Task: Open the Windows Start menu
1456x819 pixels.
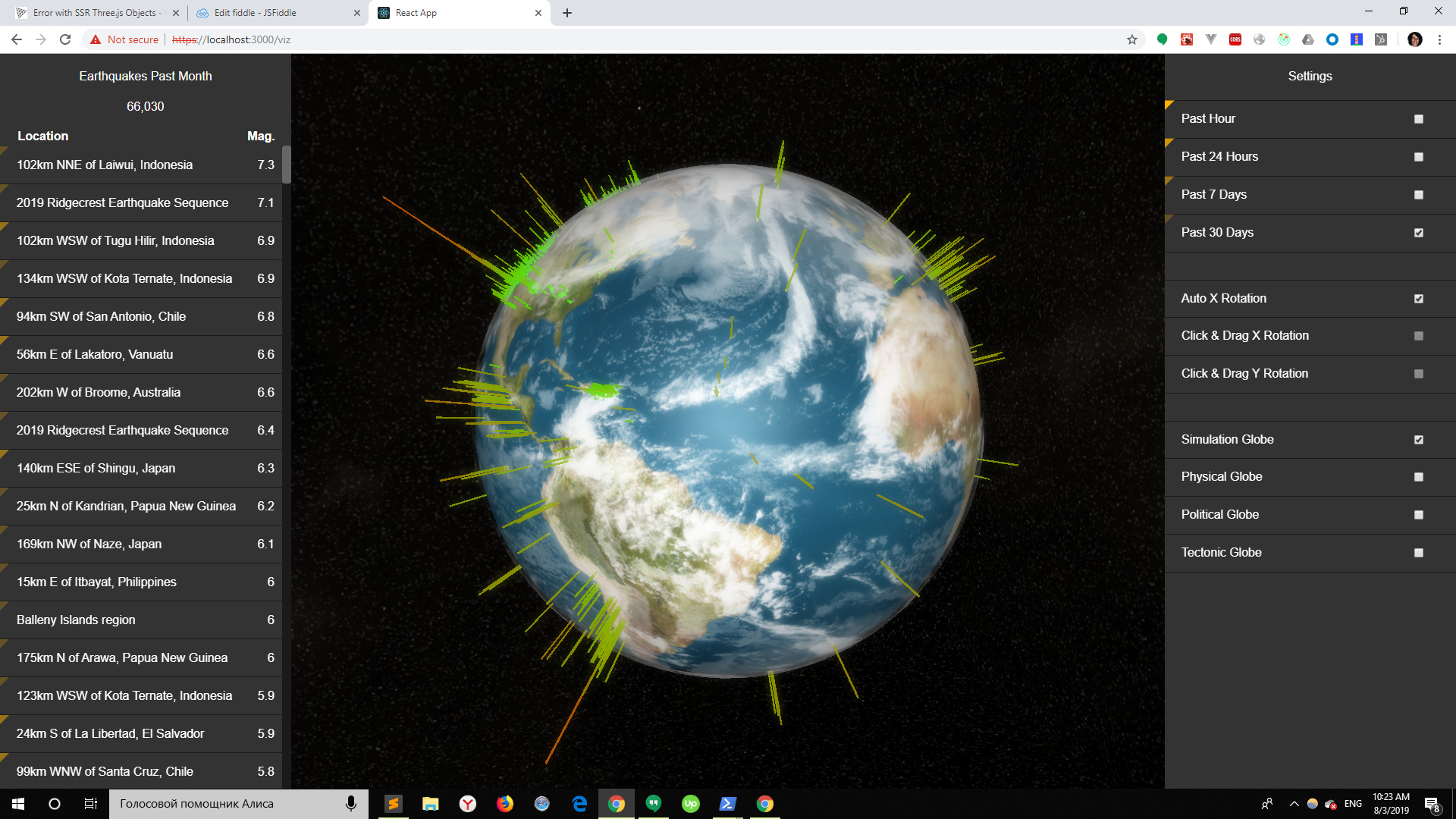Action: click(x=18, y=804)
